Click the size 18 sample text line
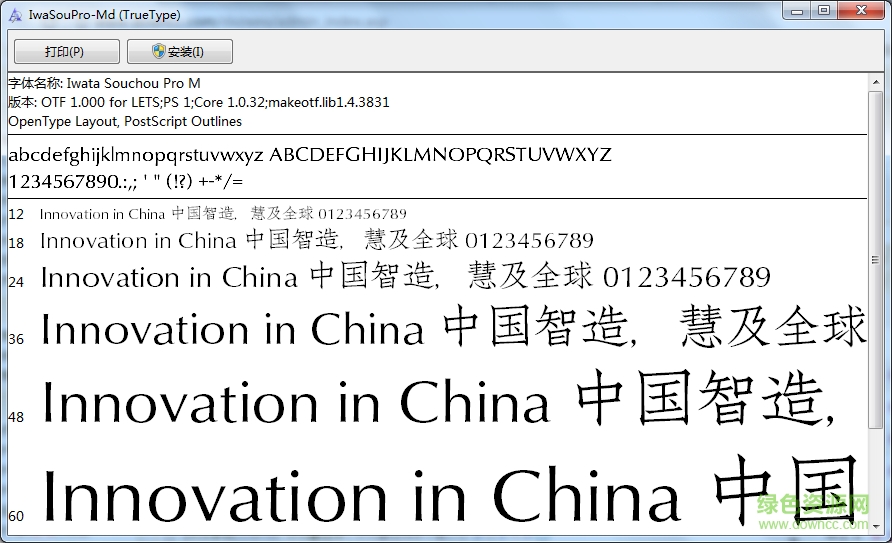The image size is (892, 543). 317,240
